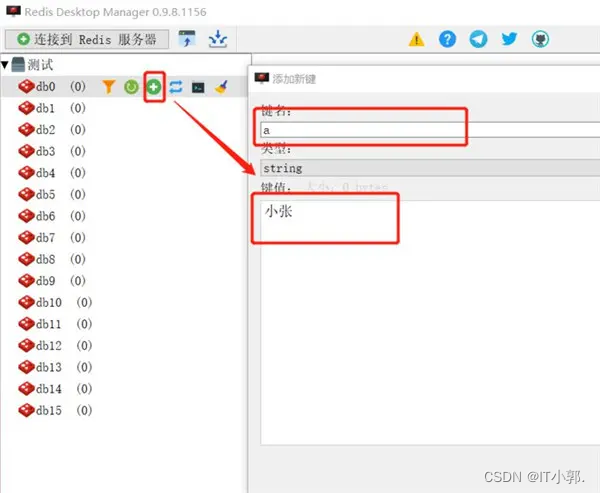The height and width of the screenshot is (493, 600).
Task: Select the db7 database row
Action: click(124, 238)
